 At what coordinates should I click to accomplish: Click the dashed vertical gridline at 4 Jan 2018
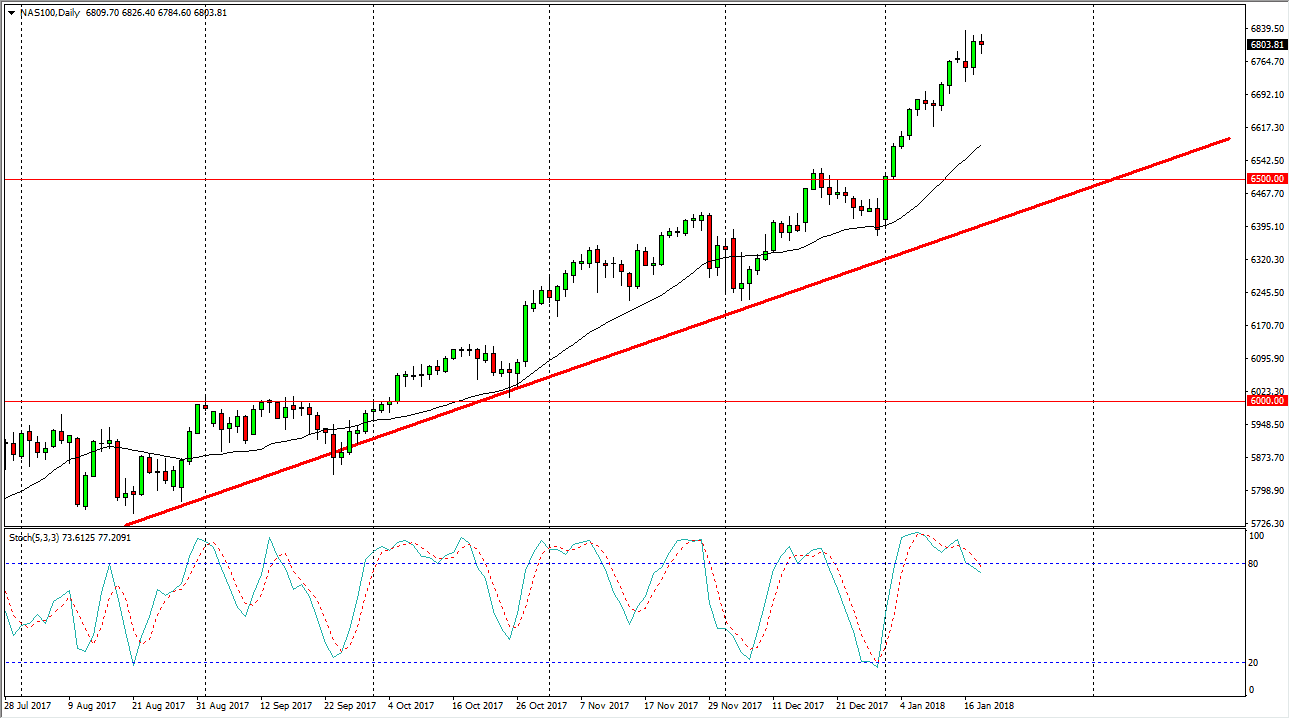coord(884,300)
